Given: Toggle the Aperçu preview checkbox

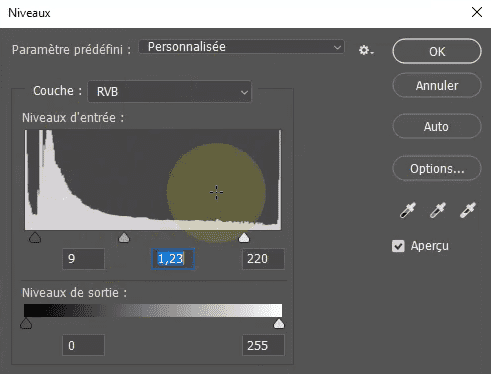Looking at the screenshot, I should [x=398, y=246].
